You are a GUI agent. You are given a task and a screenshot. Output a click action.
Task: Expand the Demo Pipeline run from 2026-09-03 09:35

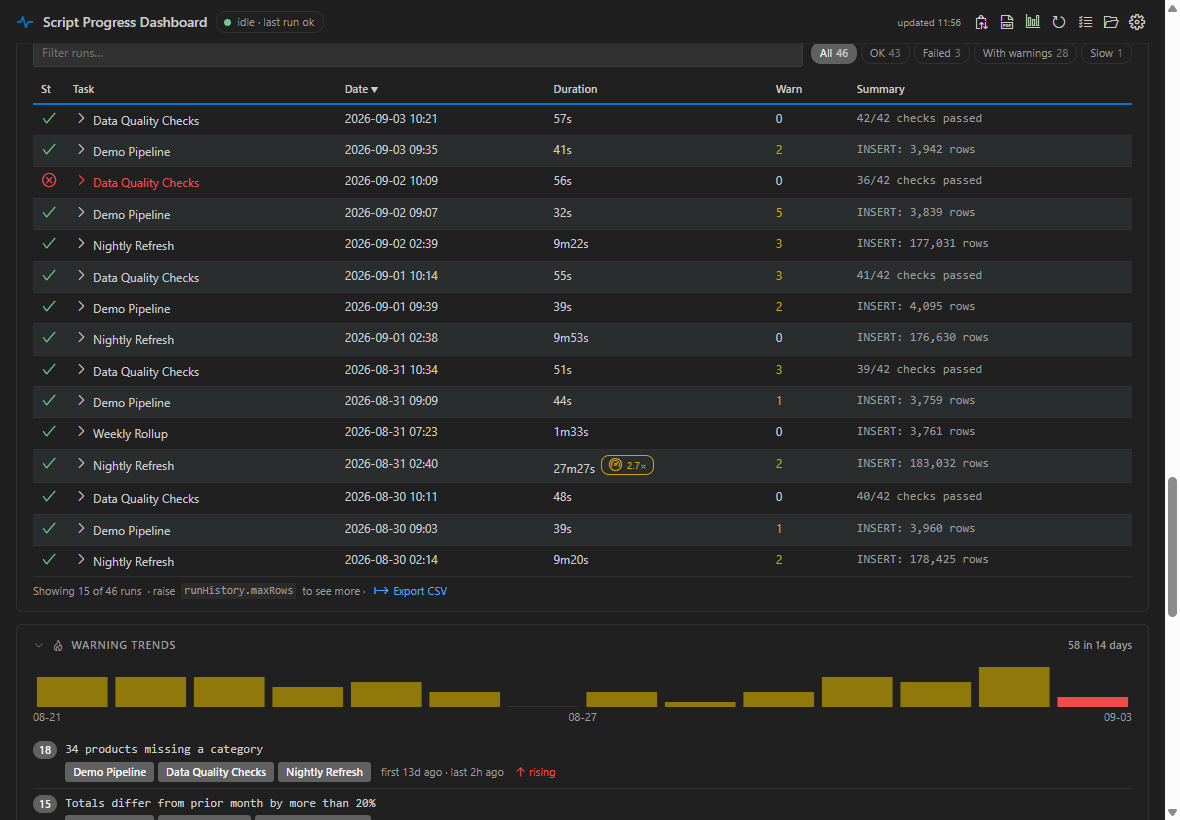[81, 150]
